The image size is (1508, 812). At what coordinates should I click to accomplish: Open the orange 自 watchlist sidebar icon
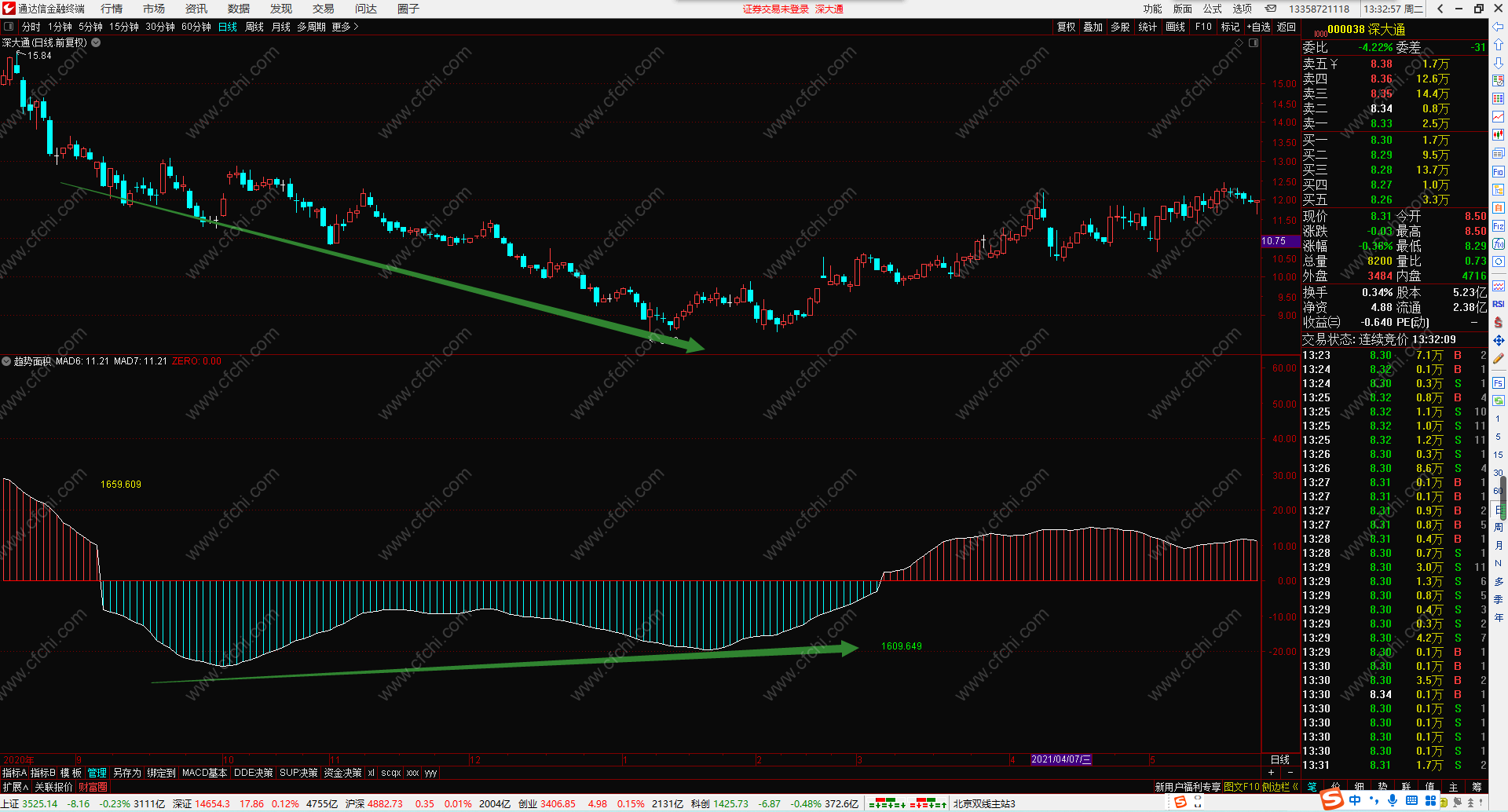(x=1498, y=207)
